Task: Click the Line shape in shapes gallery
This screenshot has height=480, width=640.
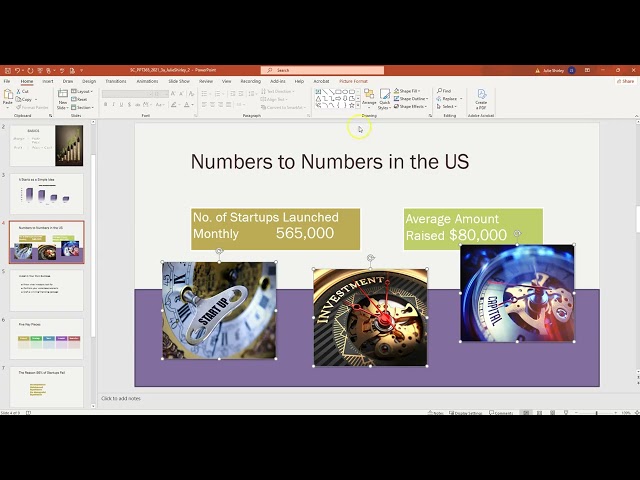Action: point(324,92)
